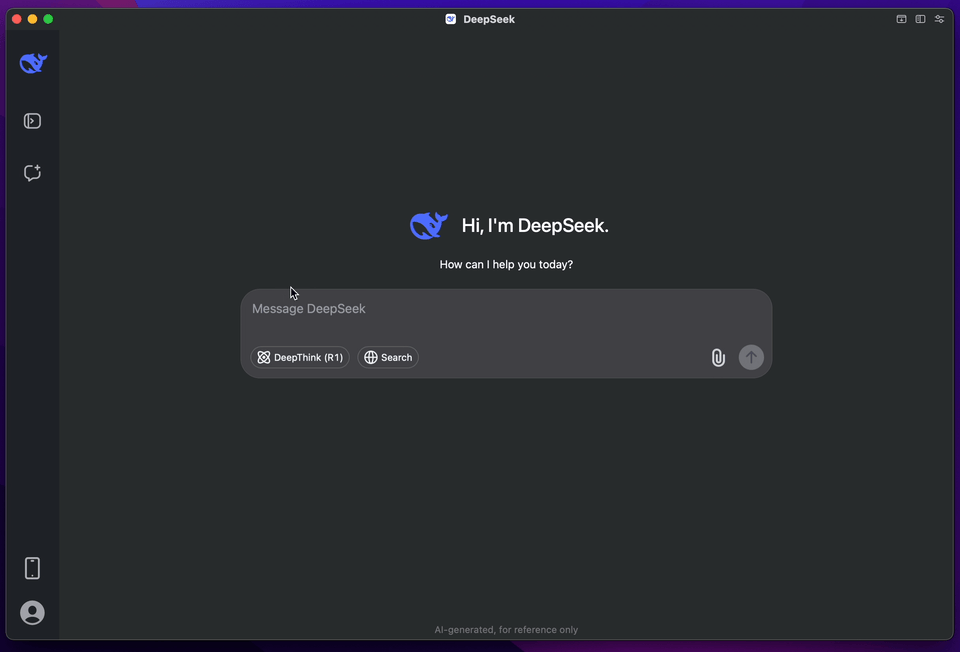
Task: Open the title bar settings sliders icon
Action: pos(939,19)
